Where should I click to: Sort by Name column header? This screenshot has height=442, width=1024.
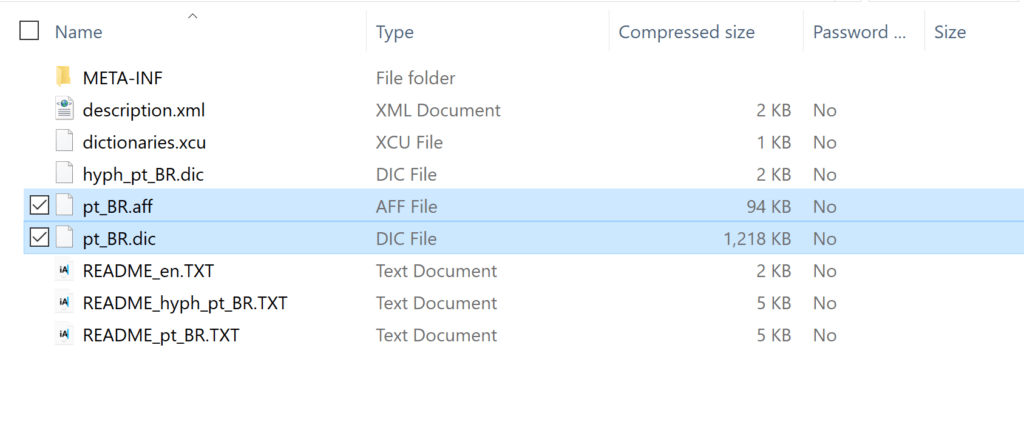78,32
